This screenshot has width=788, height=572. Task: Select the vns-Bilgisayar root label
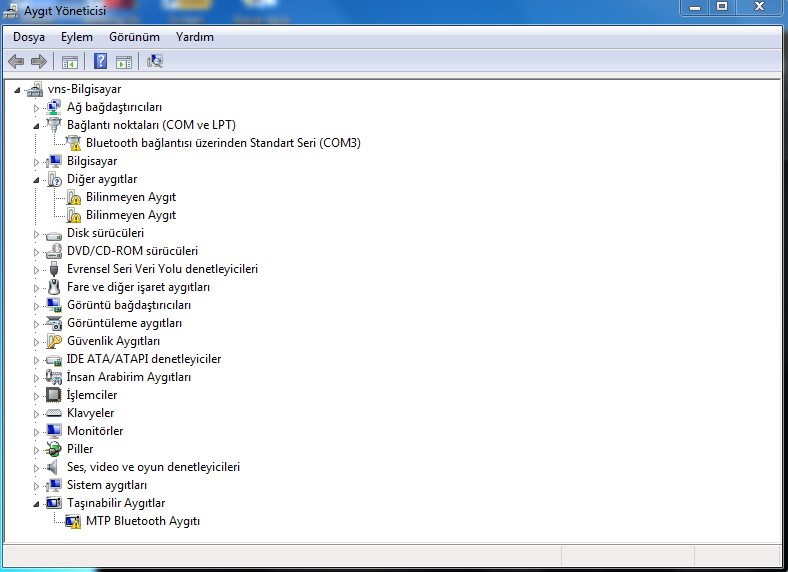(x=84, y=89)
